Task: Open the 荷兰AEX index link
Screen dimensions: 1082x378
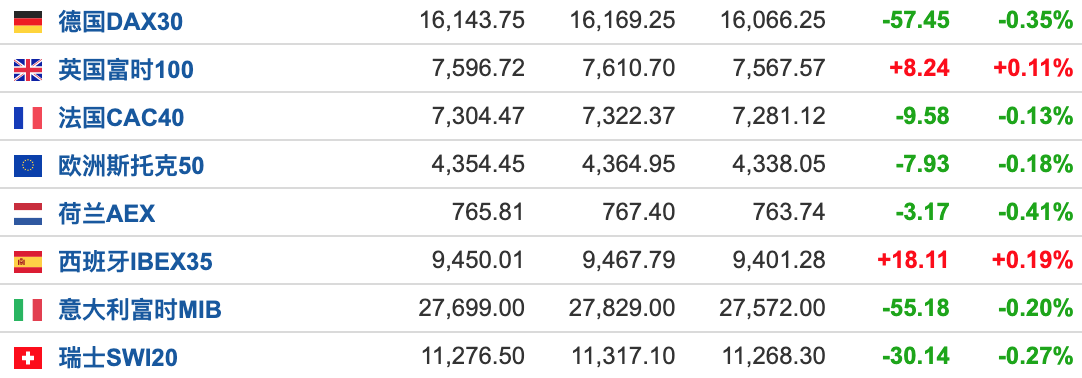Action: (x=107, y=214)
